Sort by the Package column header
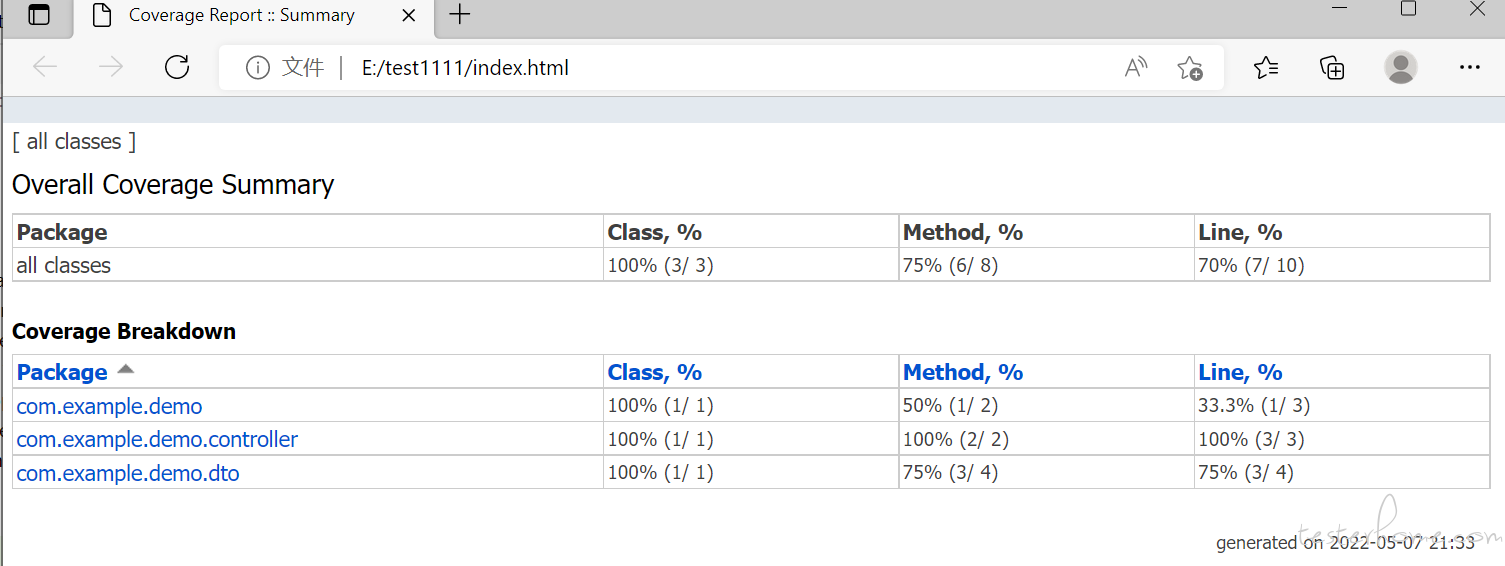The height and width of the screenshot is (566, 1505). point(62,372)
